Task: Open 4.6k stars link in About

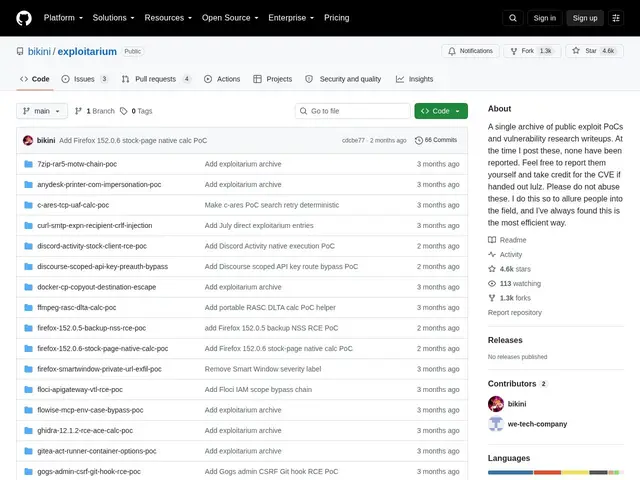Action: point(509,269)
